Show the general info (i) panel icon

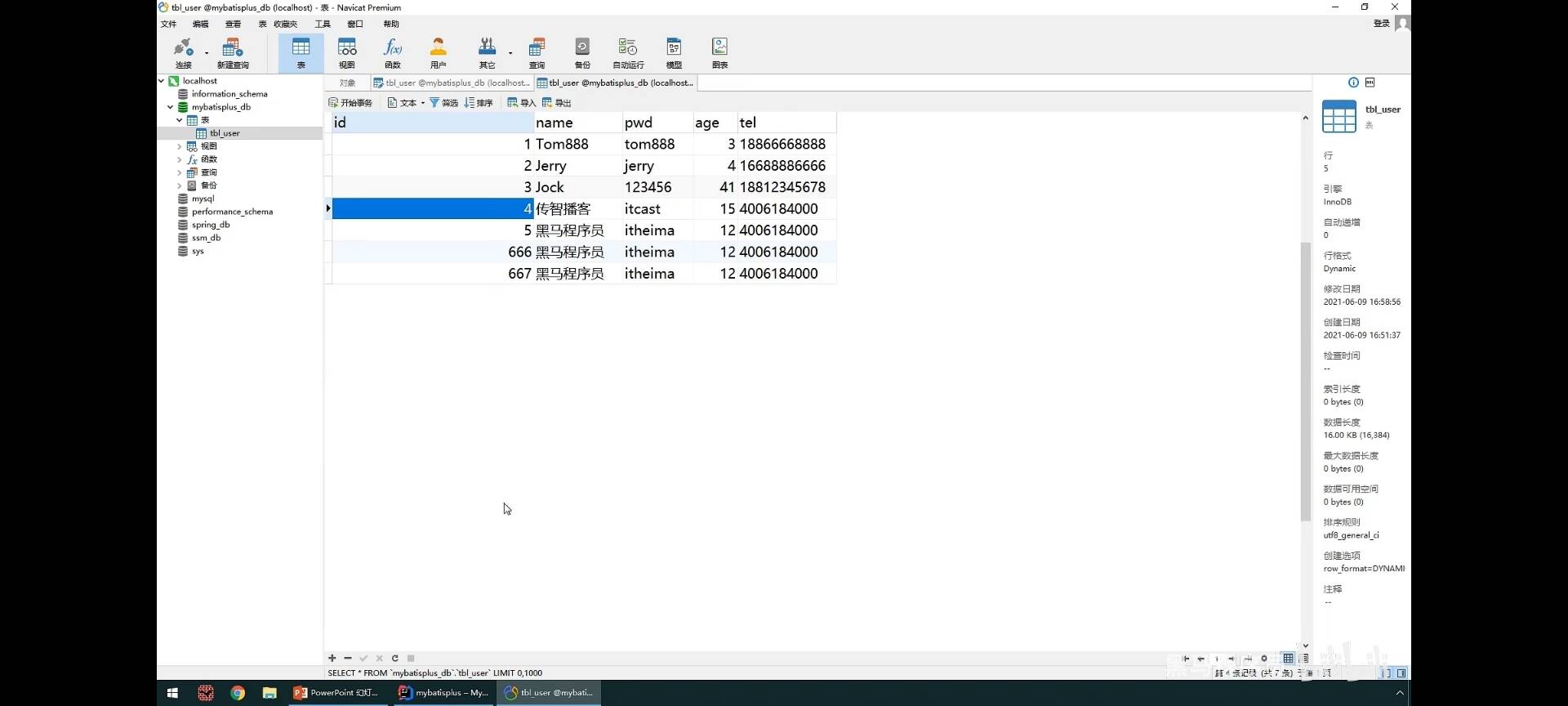[1353, 83]
